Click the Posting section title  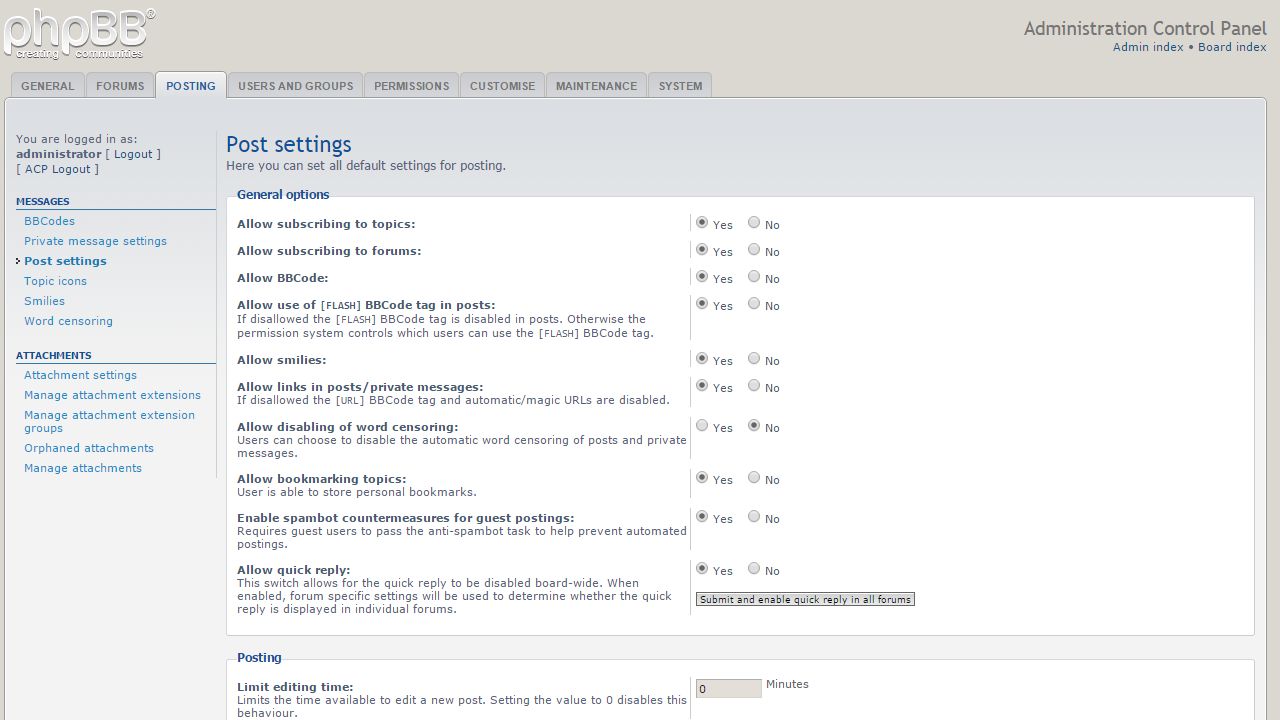click(x=259, y=658)
